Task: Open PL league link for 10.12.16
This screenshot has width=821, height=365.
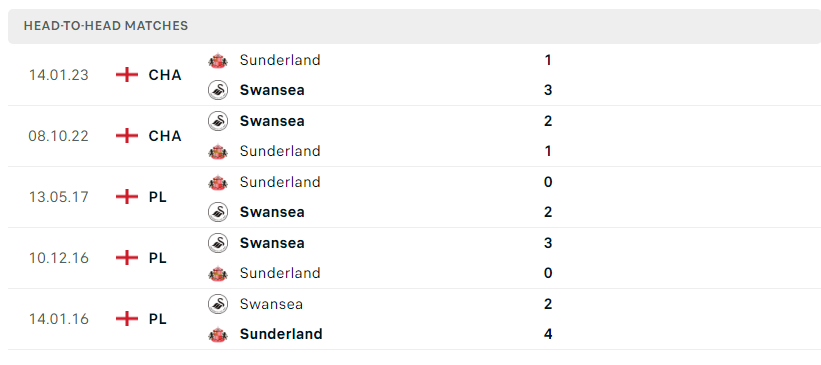Action: [x=158, y=258]
